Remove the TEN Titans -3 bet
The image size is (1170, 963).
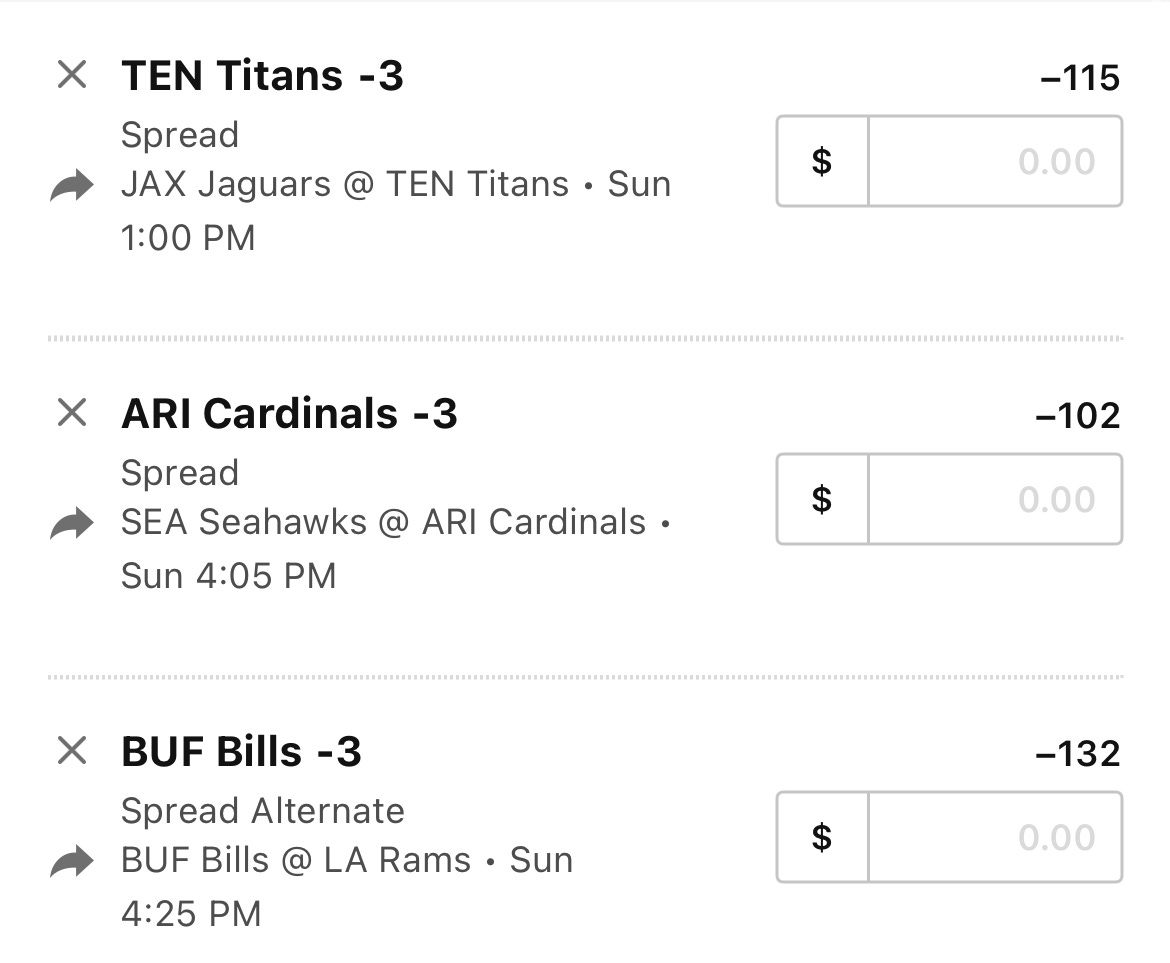(72, 75)
